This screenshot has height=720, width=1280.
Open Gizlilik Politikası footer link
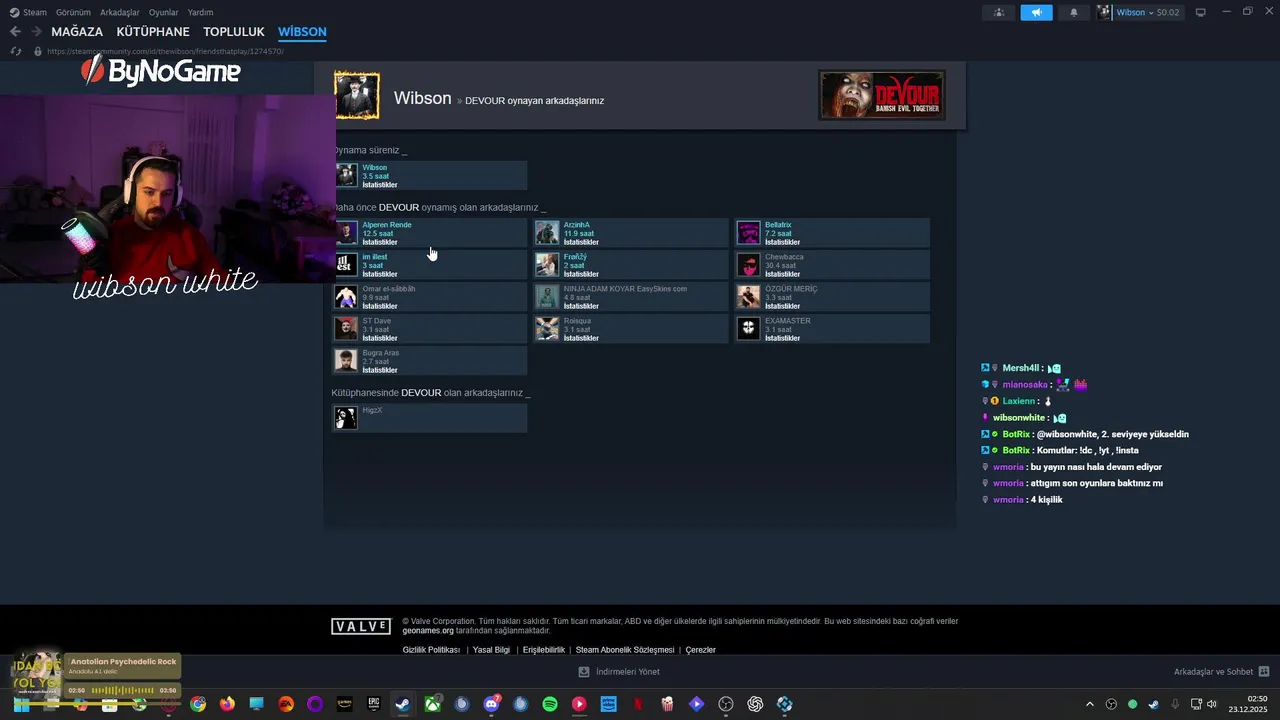click(431, 650)
